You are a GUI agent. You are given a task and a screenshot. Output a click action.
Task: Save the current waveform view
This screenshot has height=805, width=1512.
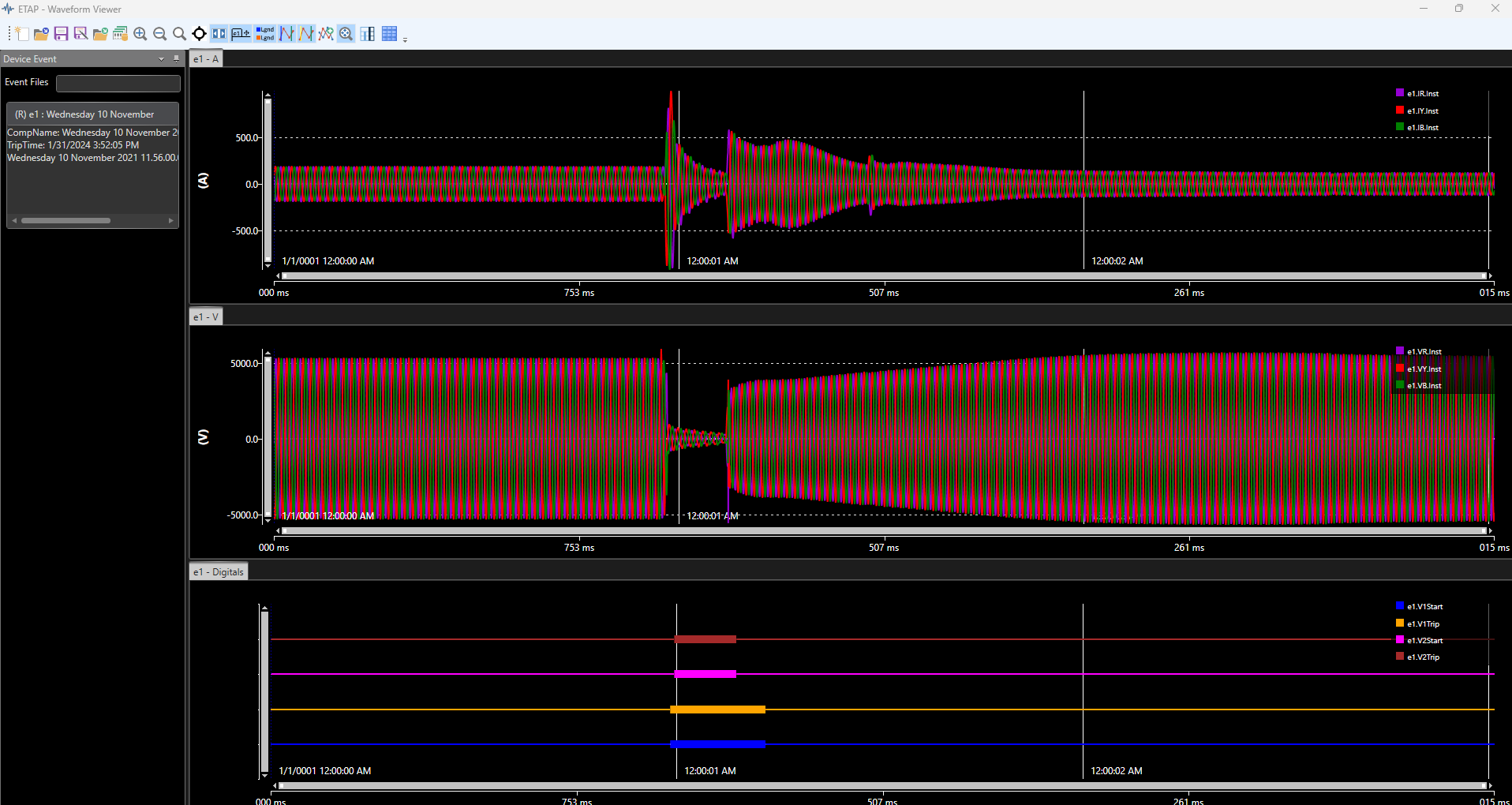pyautogui.click(x=61, y=34)
